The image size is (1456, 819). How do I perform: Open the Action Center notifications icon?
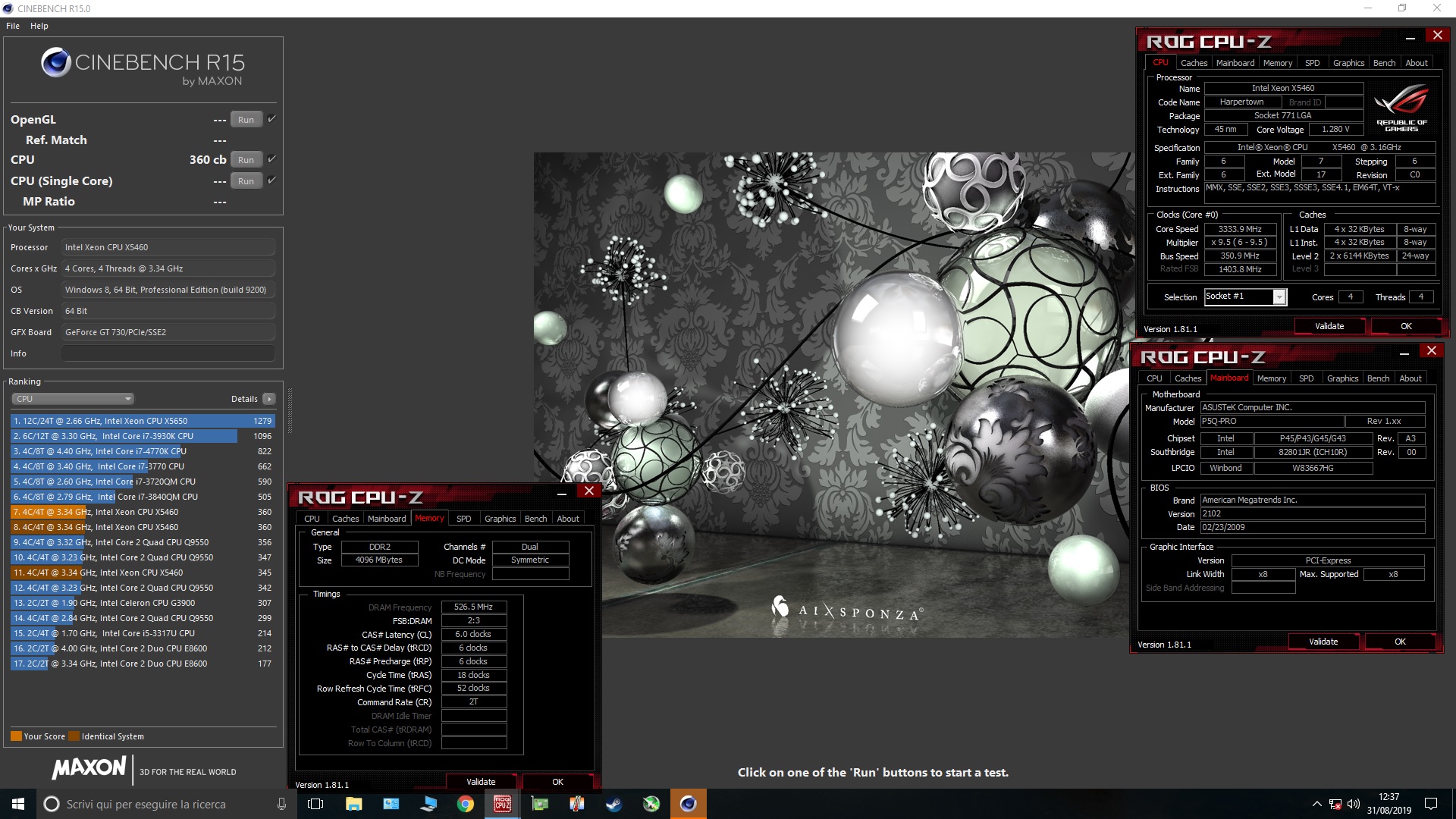(1431, 804)
